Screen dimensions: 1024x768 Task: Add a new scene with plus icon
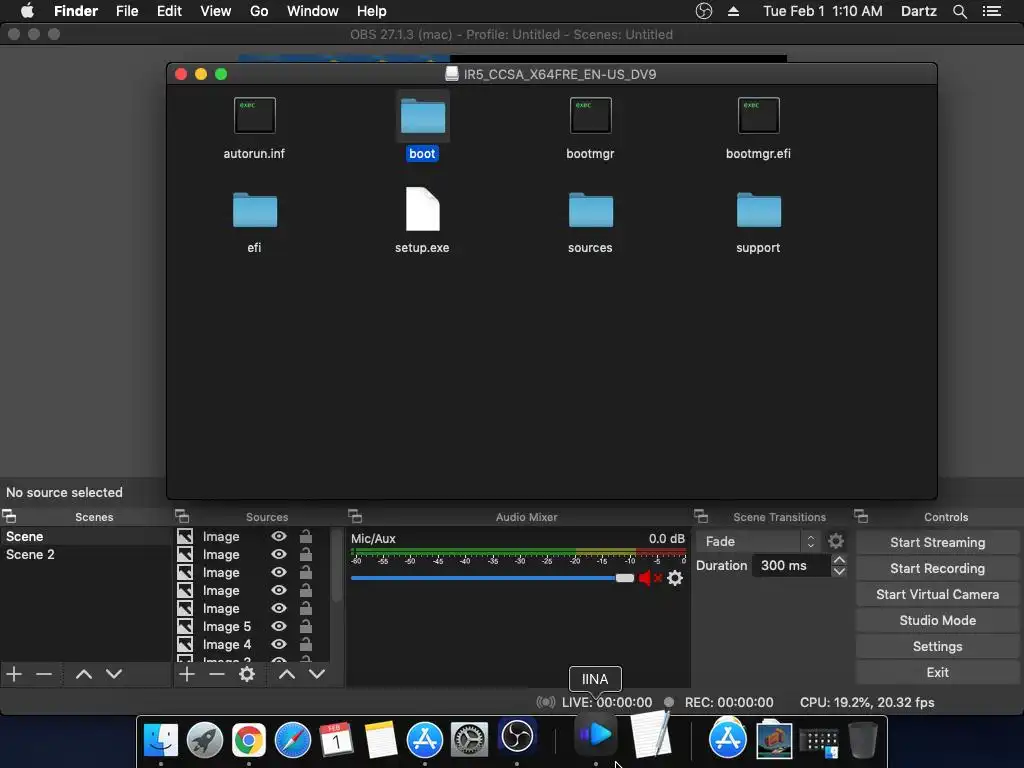(14, 674)
